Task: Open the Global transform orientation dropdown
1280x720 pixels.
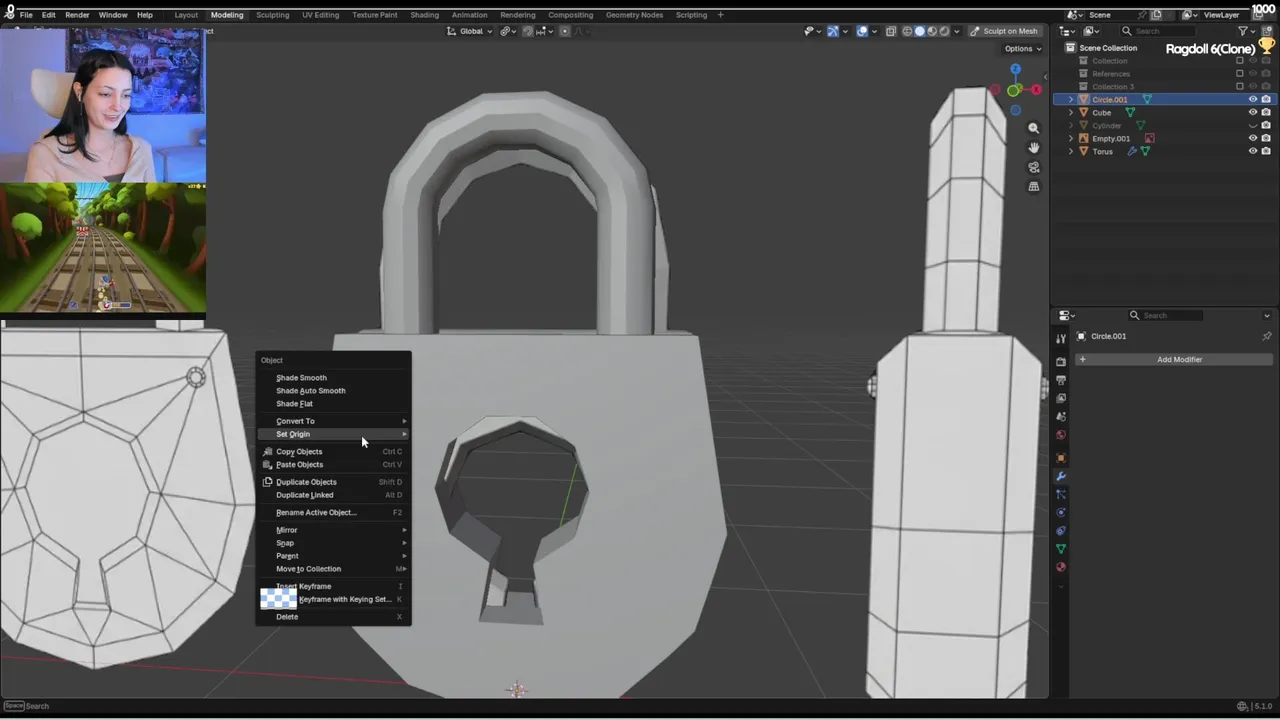Action: 470,31
